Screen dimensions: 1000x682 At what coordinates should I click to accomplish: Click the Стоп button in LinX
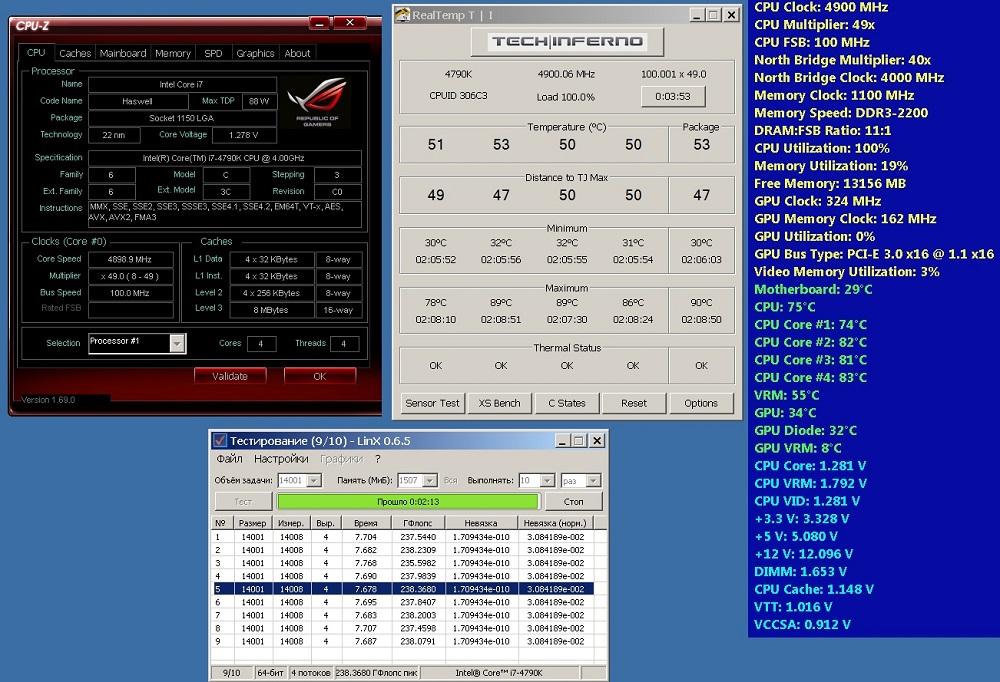[x=573, y=501]
